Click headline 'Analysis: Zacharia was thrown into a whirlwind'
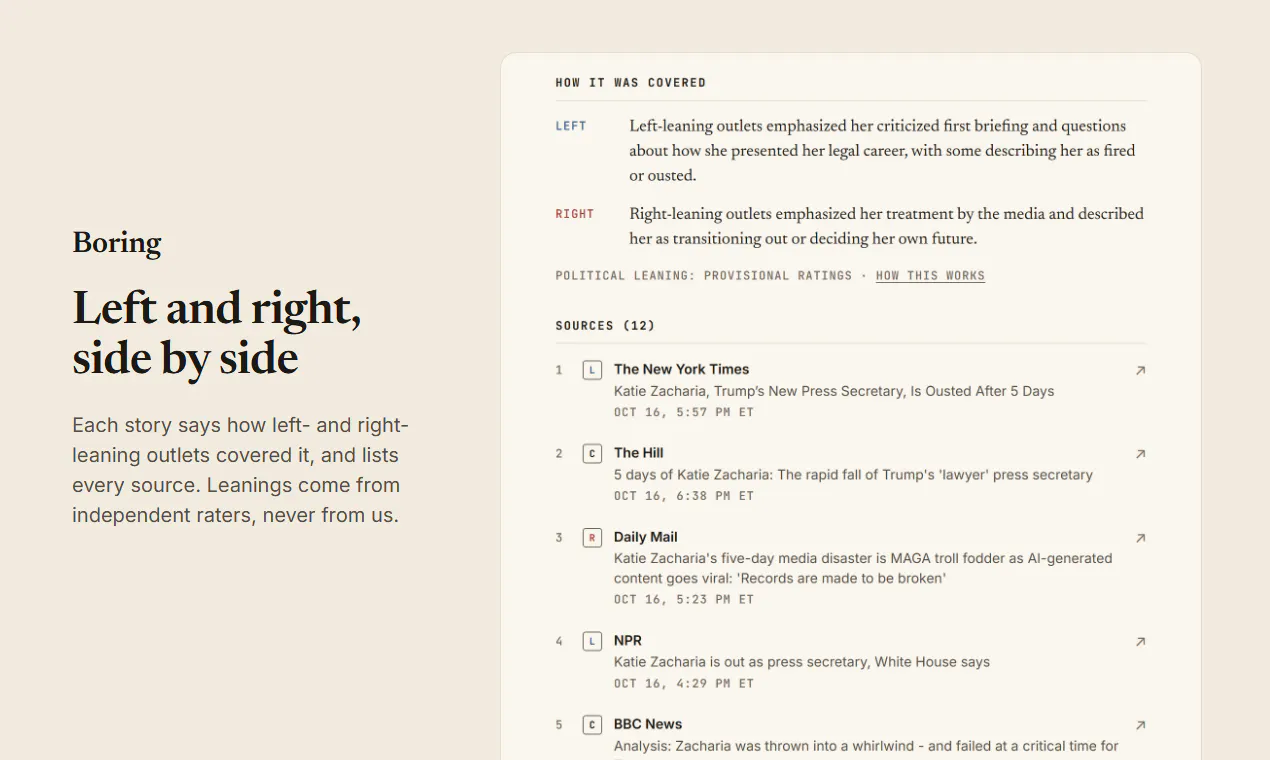Viewport: 1270px width, 760px height. coord(866,746)
